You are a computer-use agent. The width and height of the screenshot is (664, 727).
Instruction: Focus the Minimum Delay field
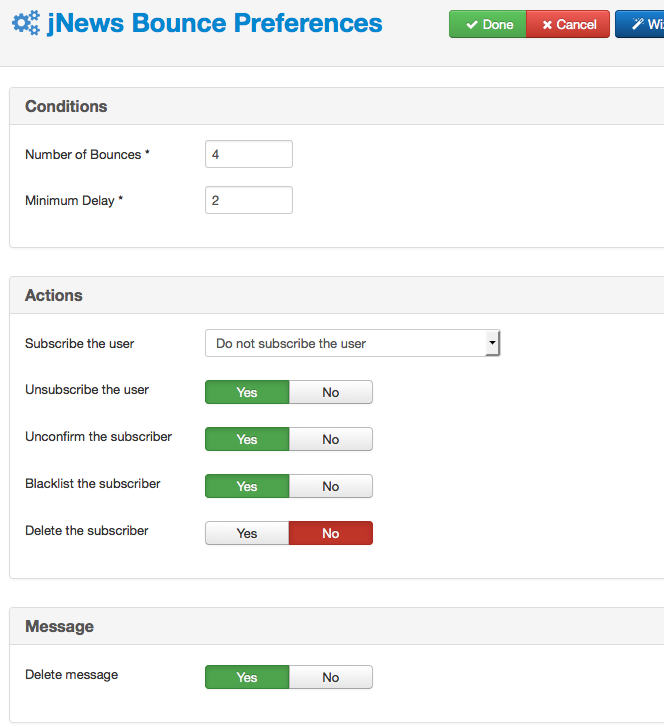(249, 200)
